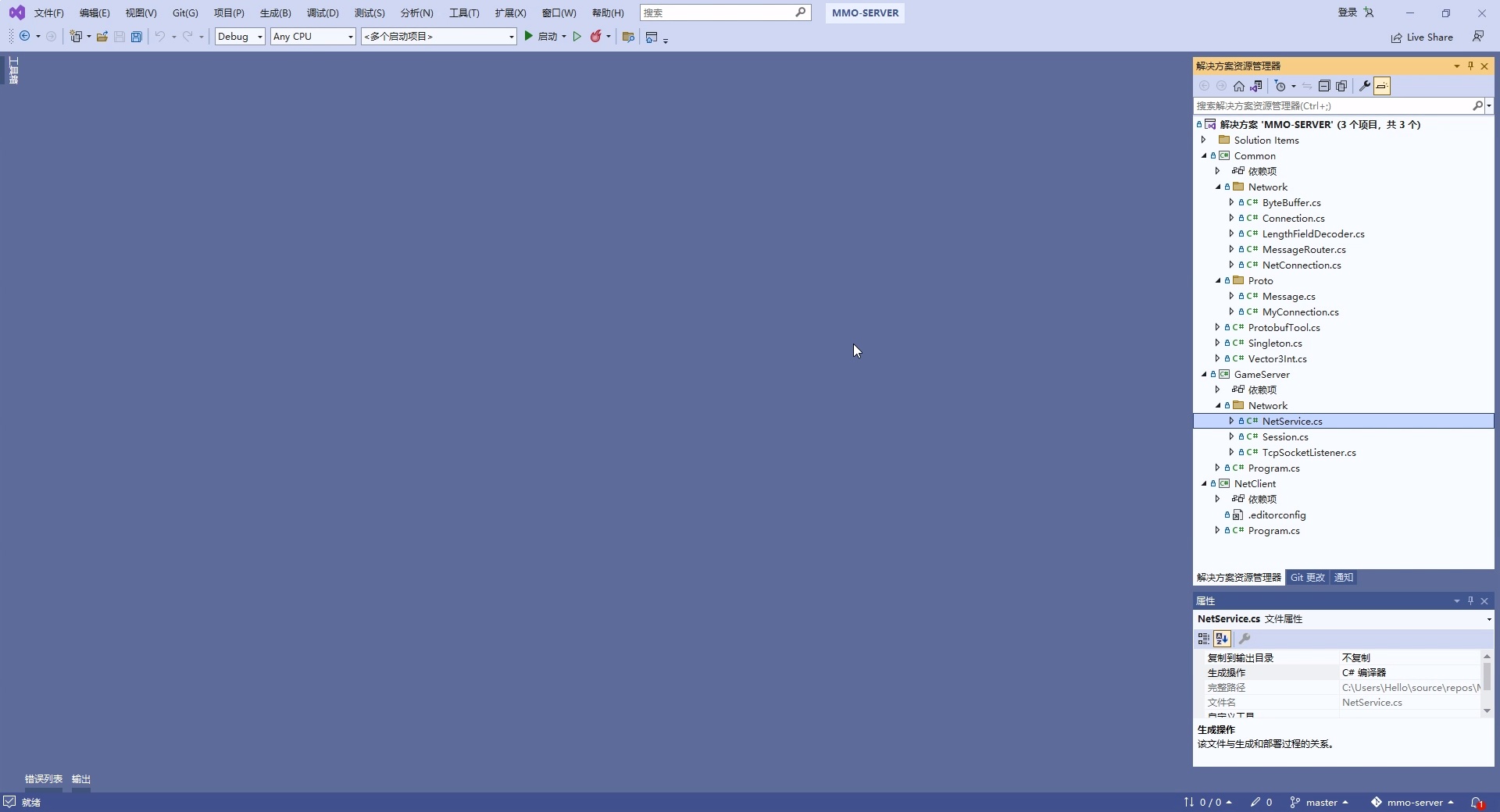This screenshot has height=812, width=1500.
Task: Switch Properties panel to categorized view
Action: click(1204, 639)
